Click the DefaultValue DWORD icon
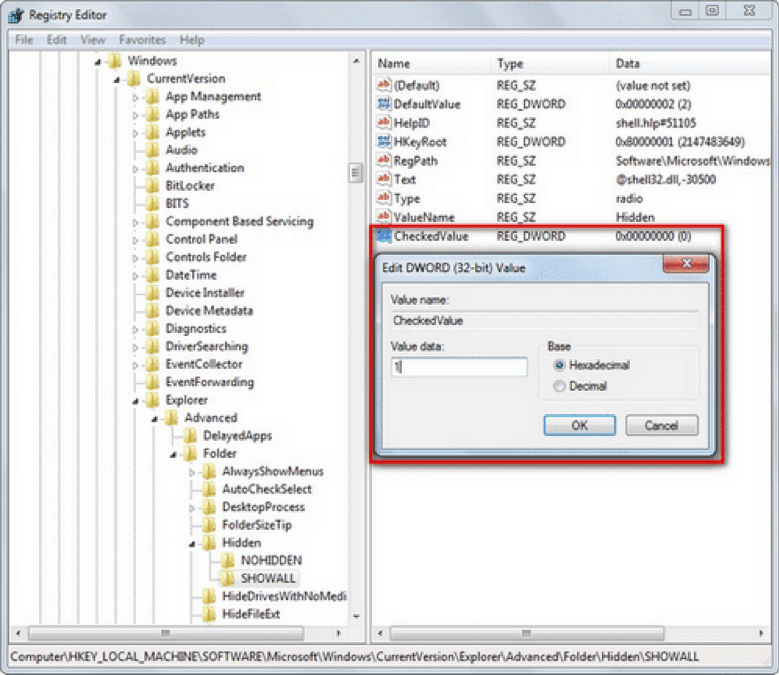779x675 pixels. coord(383,104)
